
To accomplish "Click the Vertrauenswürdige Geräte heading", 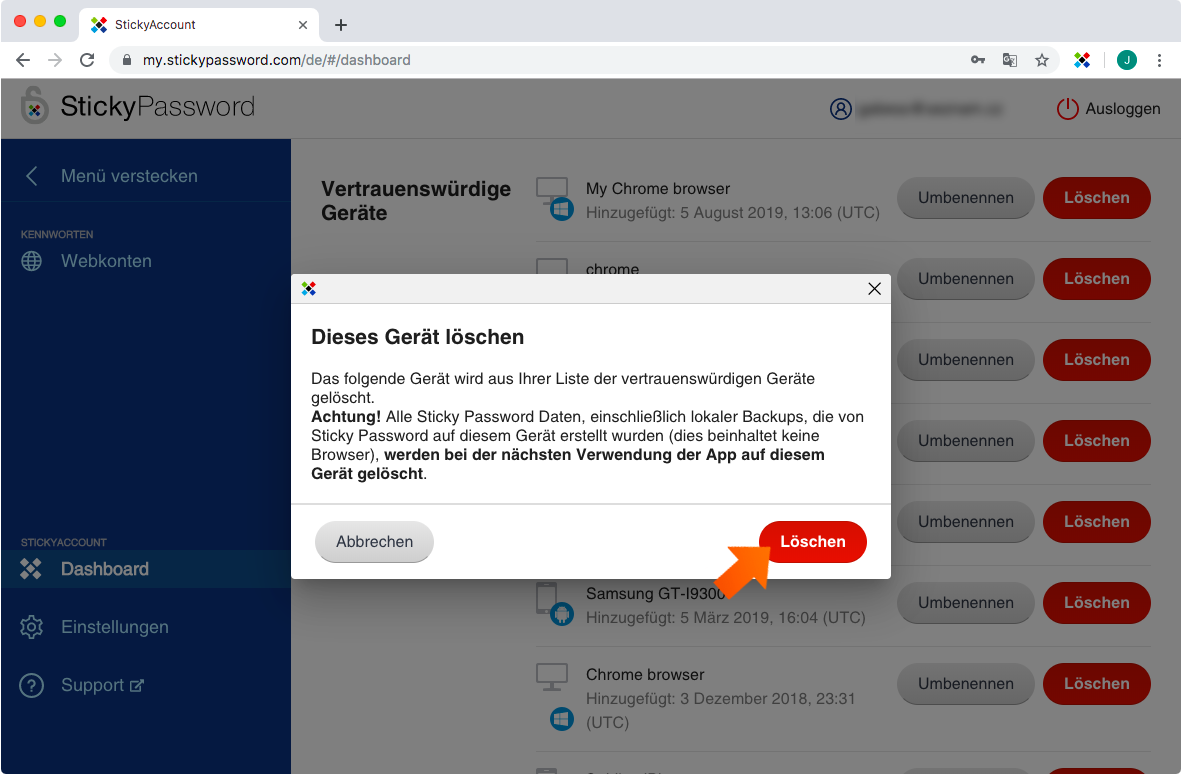I will pyautogui.click(x=416, y=200).
